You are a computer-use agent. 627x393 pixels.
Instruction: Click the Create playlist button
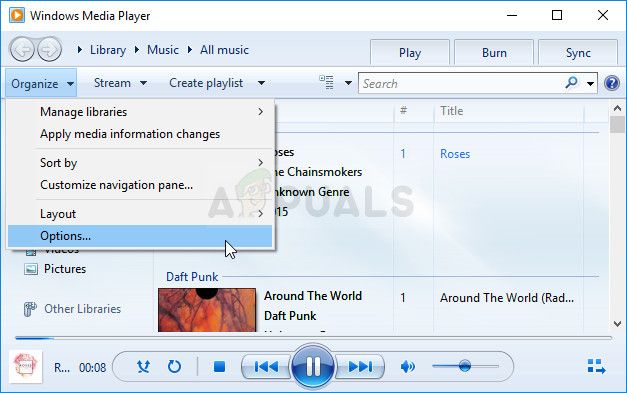click(x=206, y=83)
